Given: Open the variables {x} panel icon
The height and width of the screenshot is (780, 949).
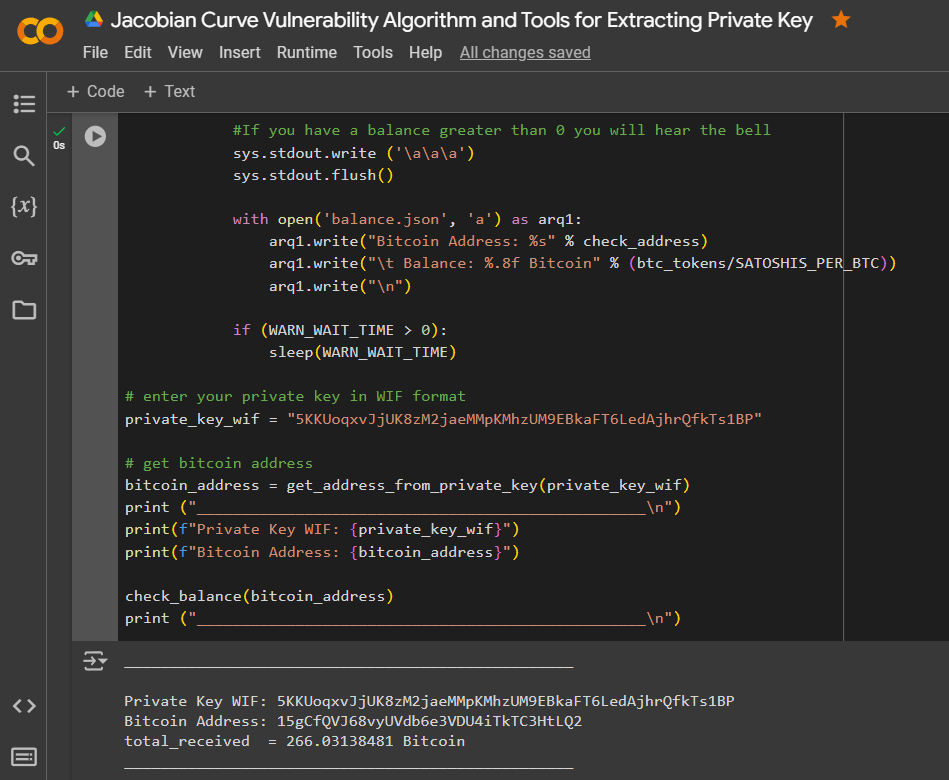Looking at the screenshot, I should click(24, 206).
